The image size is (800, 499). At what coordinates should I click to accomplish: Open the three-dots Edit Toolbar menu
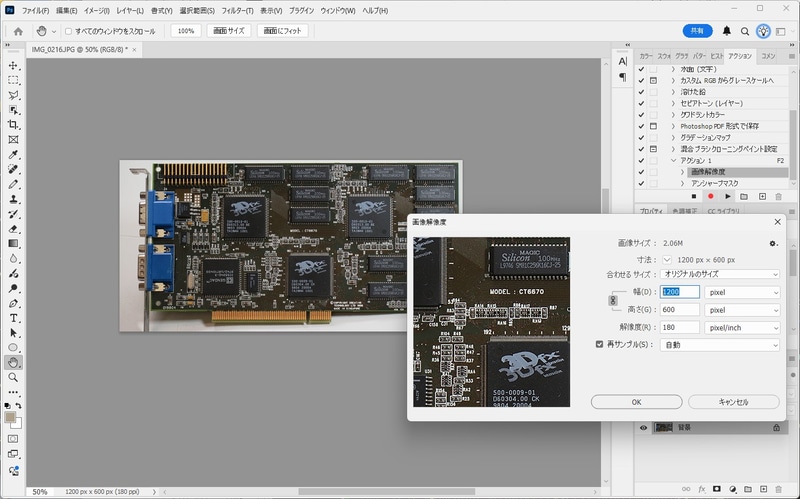[x=13, y=392]
